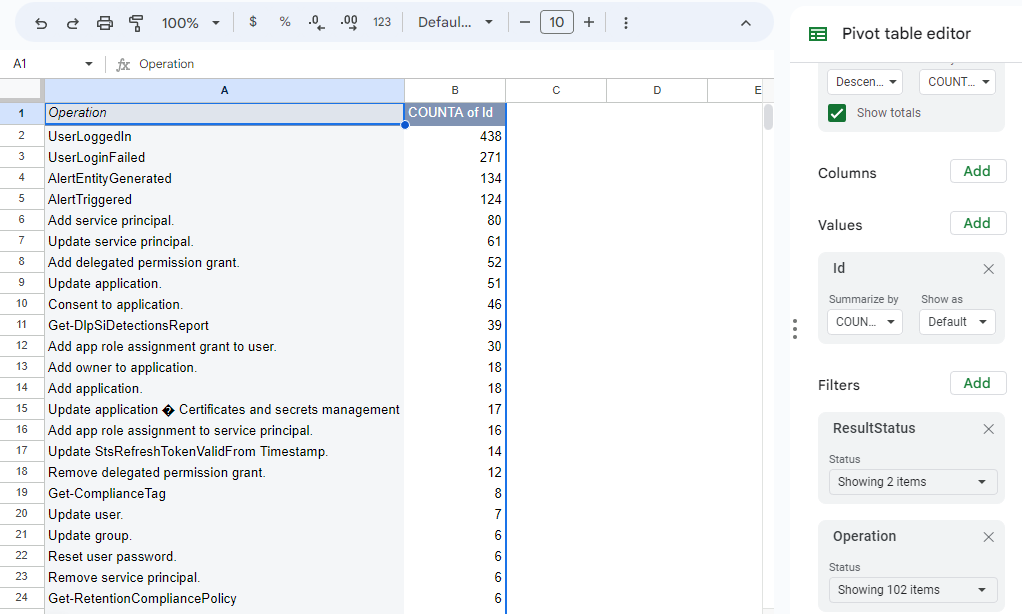This screenshot has height=614, width=1022.
Task: Collapse the toolbar with the chevron
Action: 745,21
